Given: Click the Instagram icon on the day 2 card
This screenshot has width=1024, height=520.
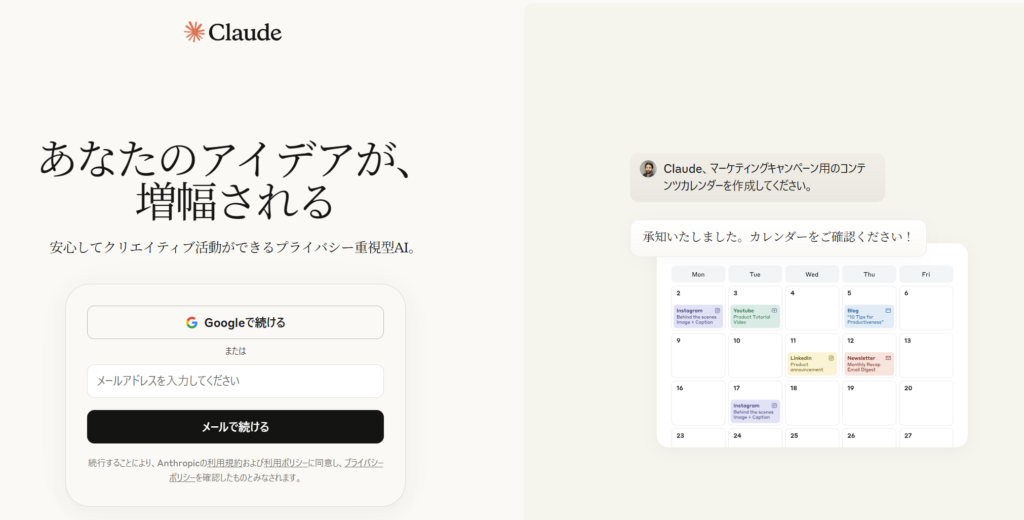Looking at the screenshot, I should point(717,310).
